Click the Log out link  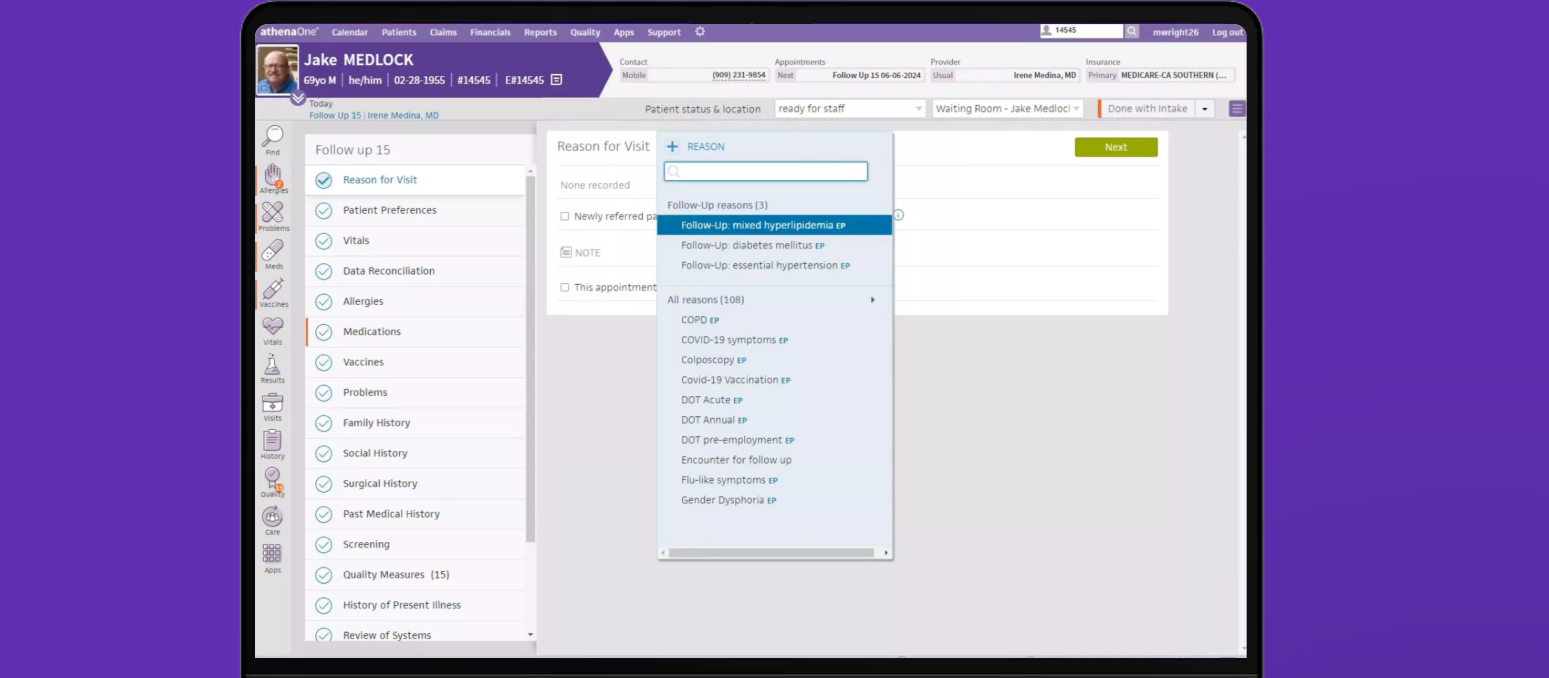click(x=1228, y=32)
